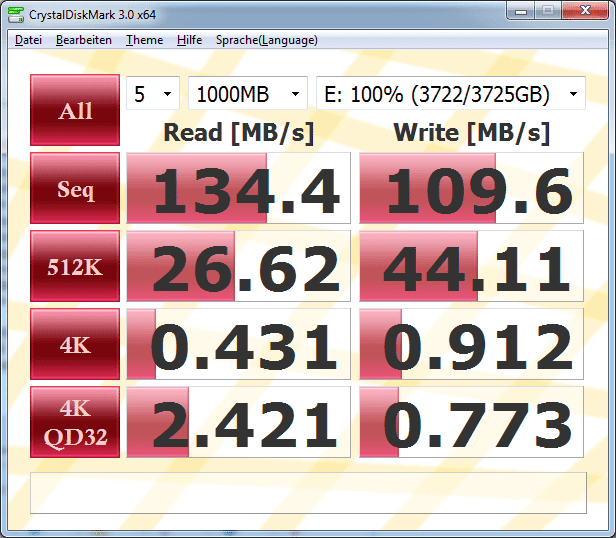
Task: Open the Theme menu
Action: 144,40
